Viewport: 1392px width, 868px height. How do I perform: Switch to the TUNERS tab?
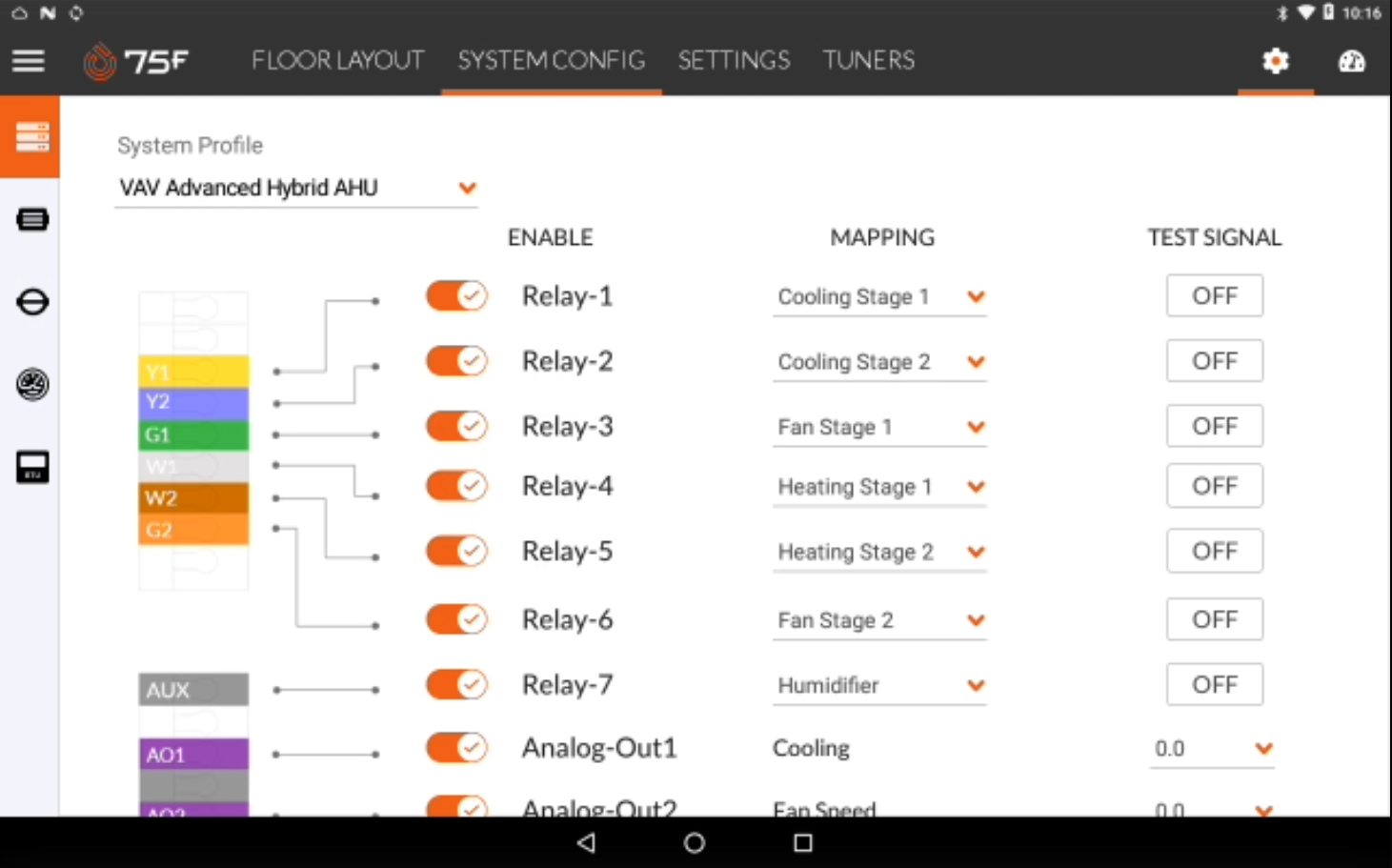869,61
